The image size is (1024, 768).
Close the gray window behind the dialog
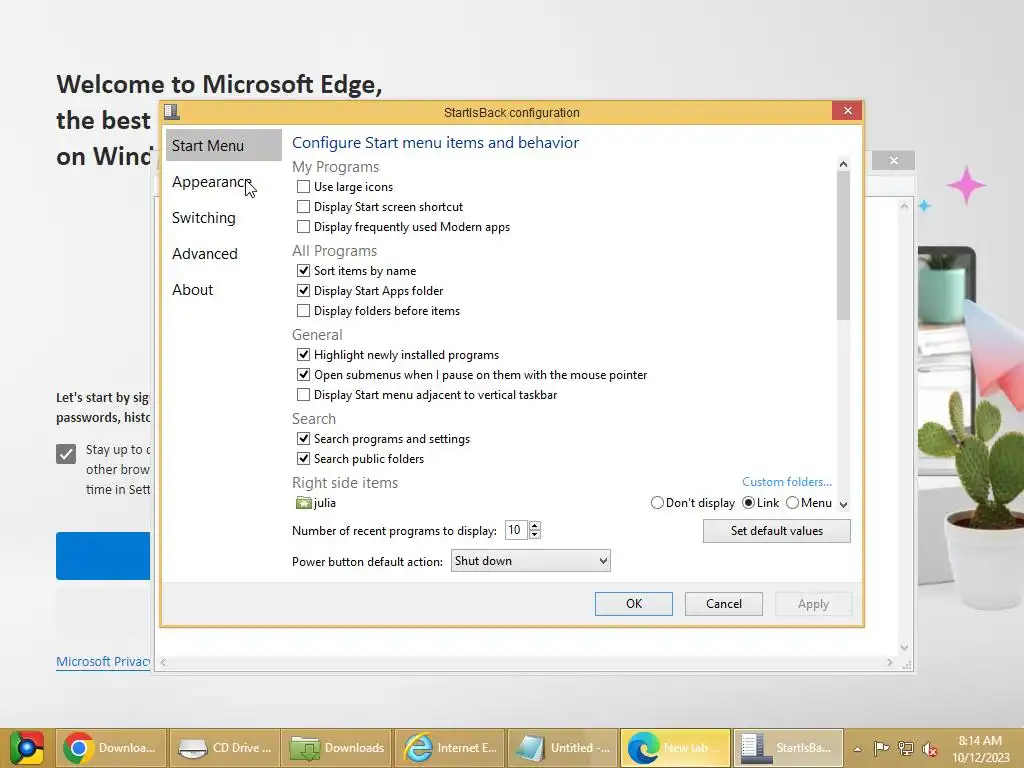tap(893, 161)
